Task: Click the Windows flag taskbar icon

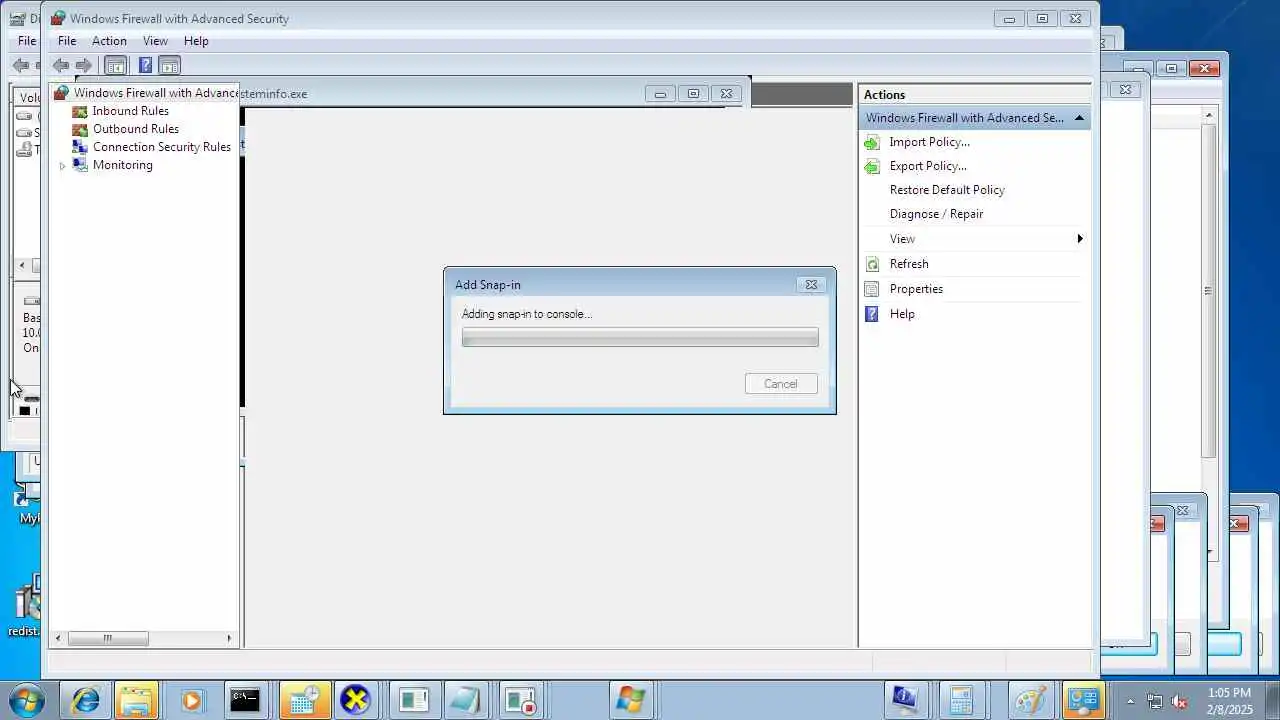Action: [630, 700]
